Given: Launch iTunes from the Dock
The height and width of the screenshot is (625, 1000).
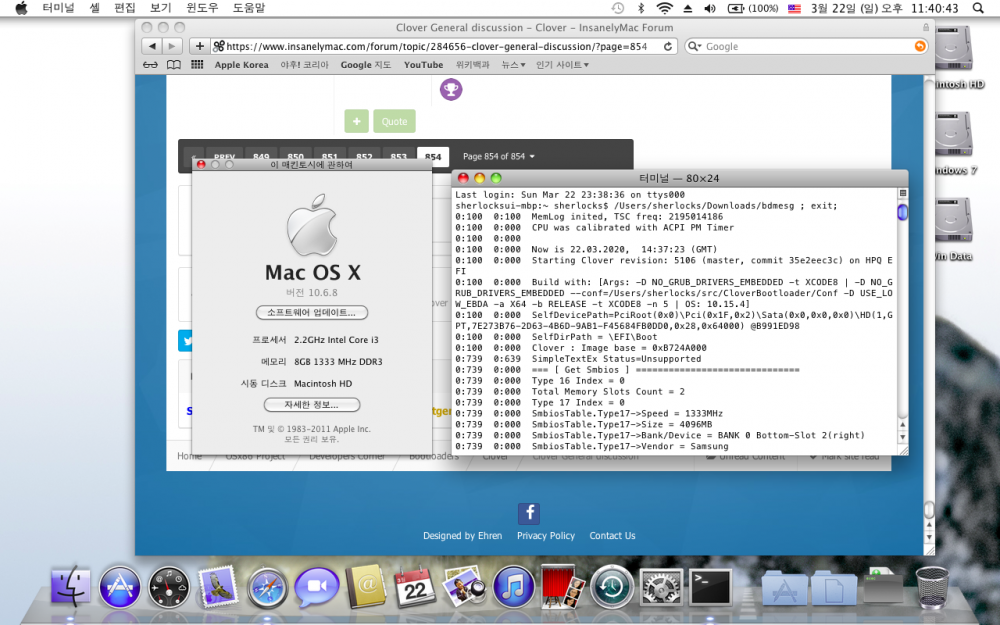Looking at the screenshot, I should 513,587.
